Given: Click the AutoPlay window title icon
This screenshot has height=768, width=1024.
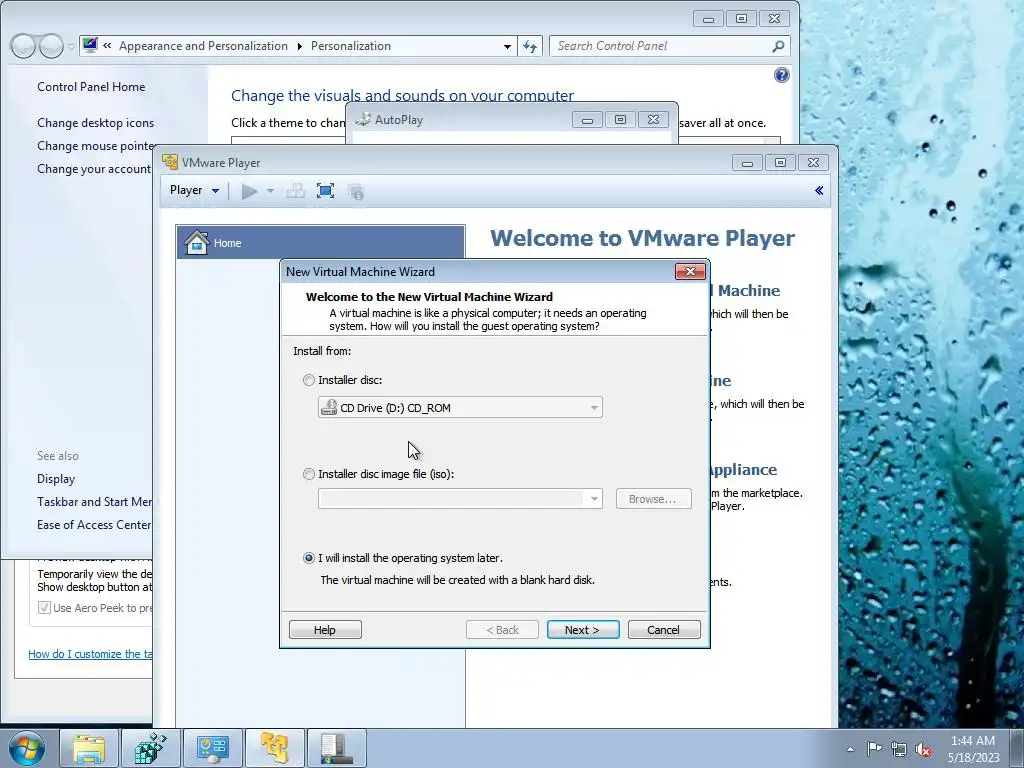Looking at the screenshot, I should 362,120.
